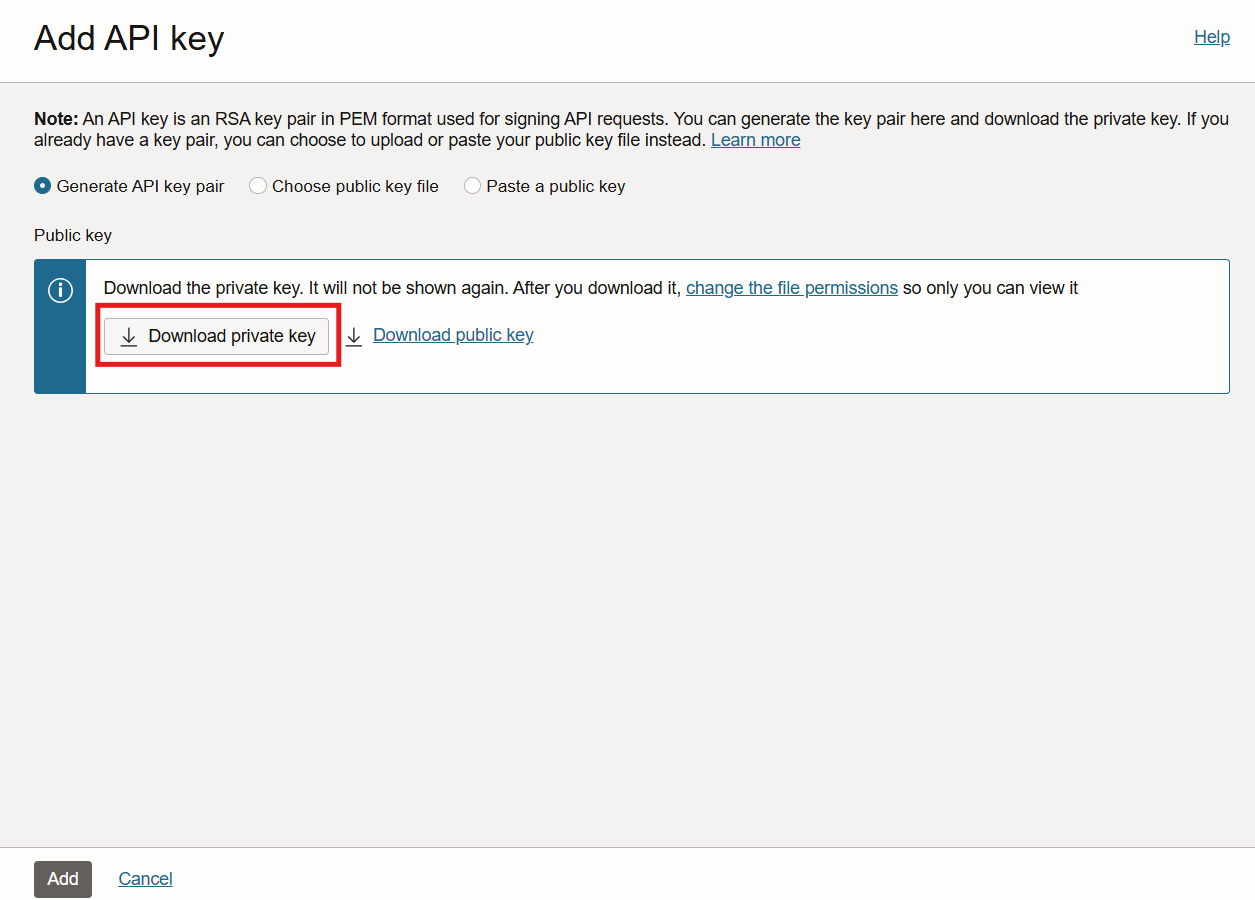Click the Add API key page heading
Screen dimensions: 1255x900
[x=128, y=38]
